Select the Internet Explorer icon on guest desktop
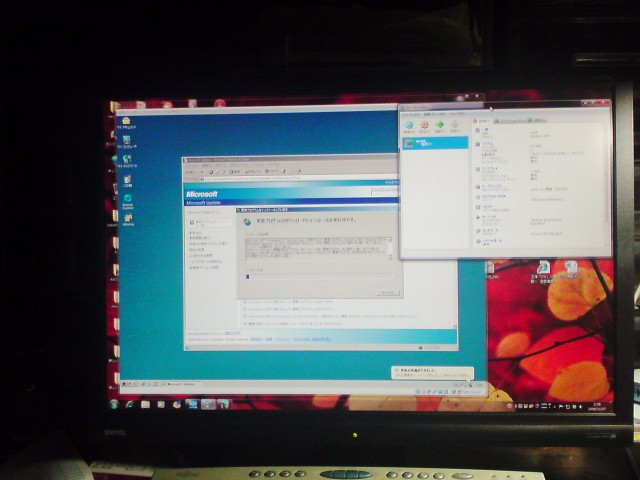Viewport: 640px width, 480px height. pyautogui.click(x=128, y=200)
